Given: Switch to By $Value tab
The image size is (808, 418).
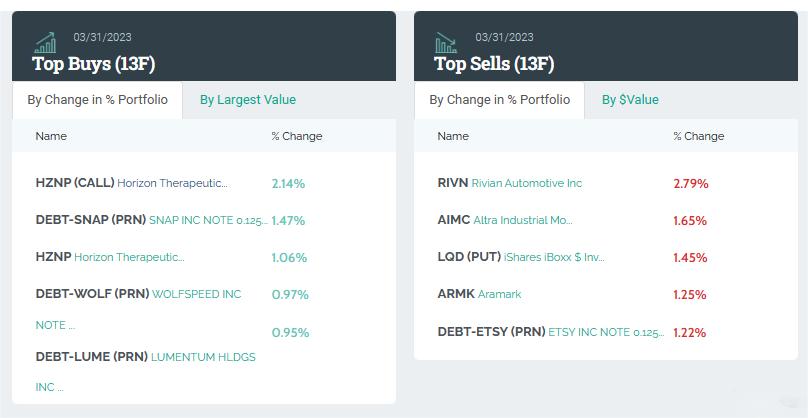Looking at the screenshot, I should tap(630, 100).
